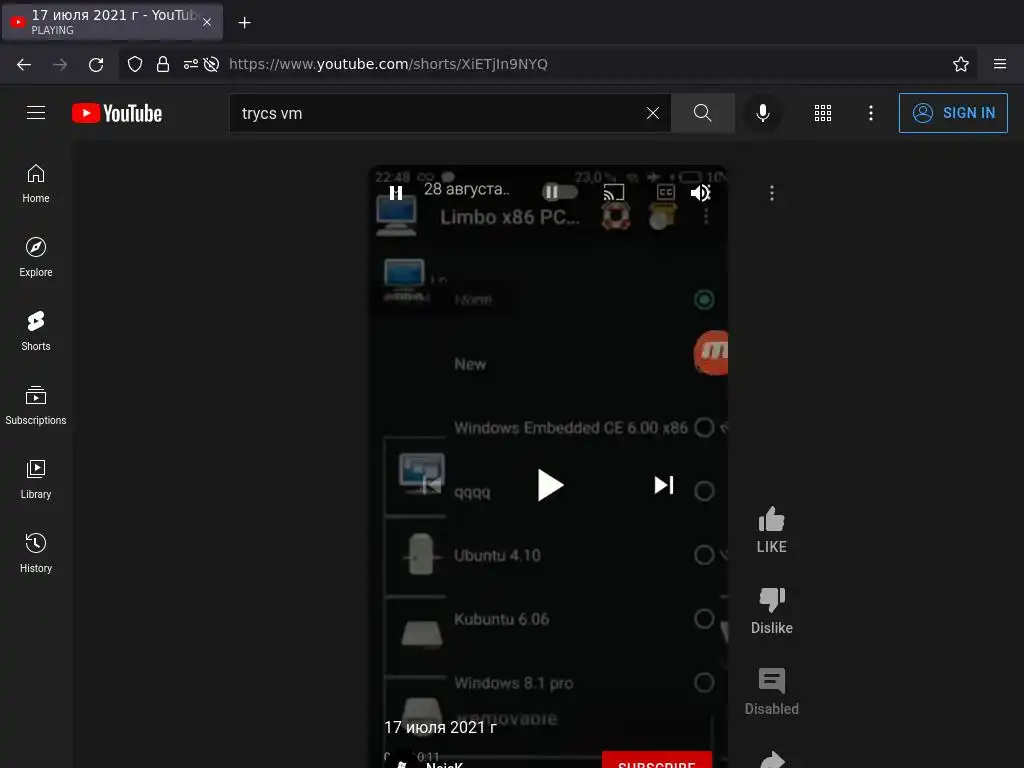This screenshot has width=1024, height=768.
Task: Click the browser forward arrow
Action: tap(60, 64)
